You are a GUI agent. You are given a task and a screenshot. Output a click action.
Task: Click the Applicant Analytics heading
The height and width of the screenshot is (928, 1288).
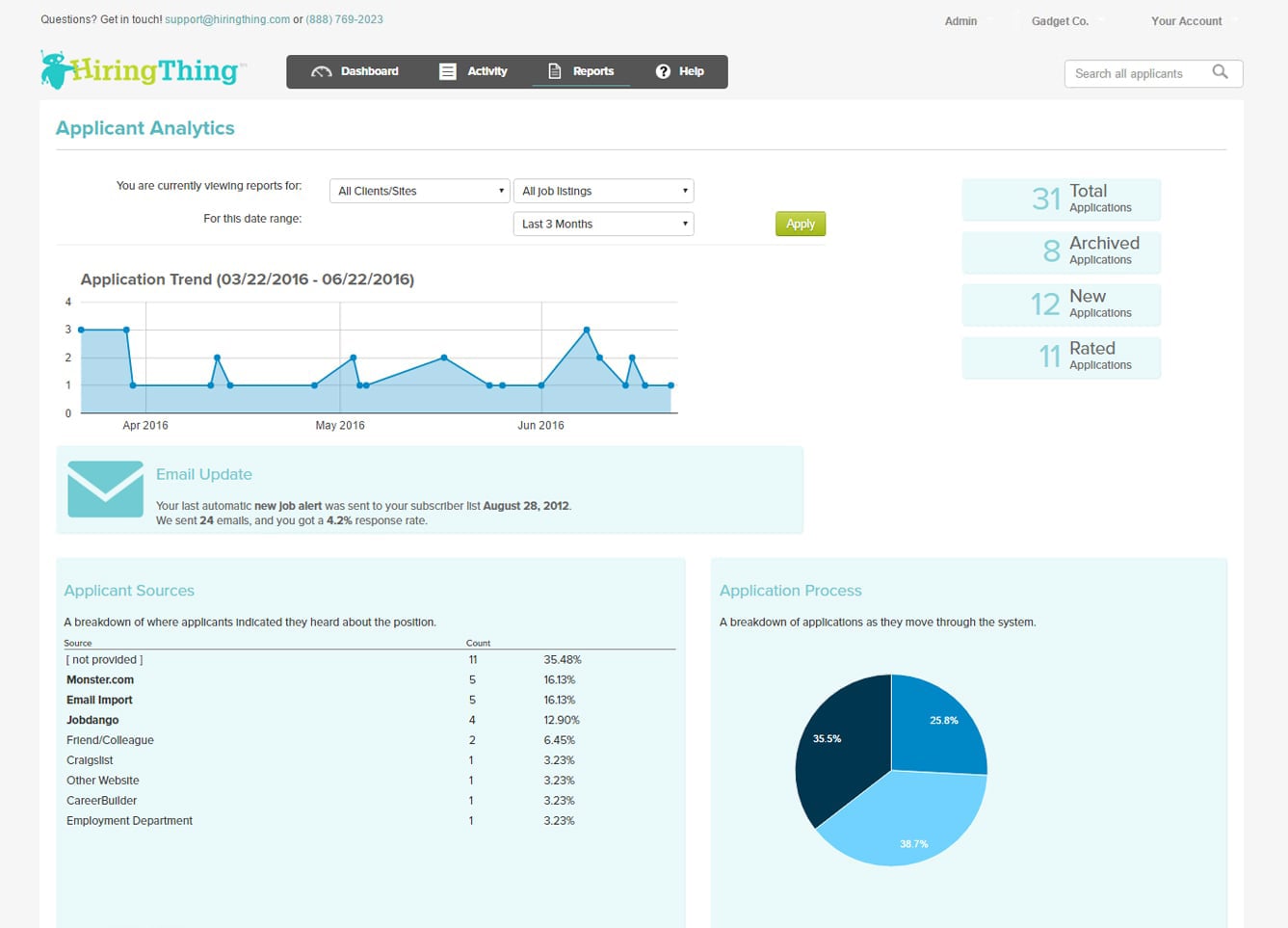pos(145,128)
